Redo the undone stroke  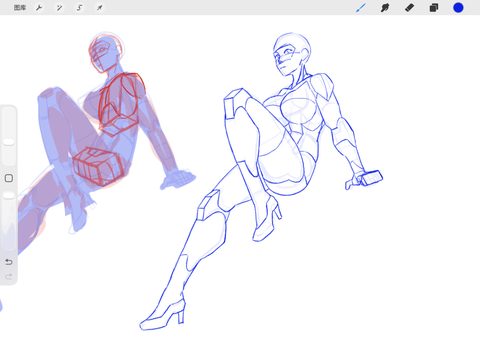[x=9, y=276]
